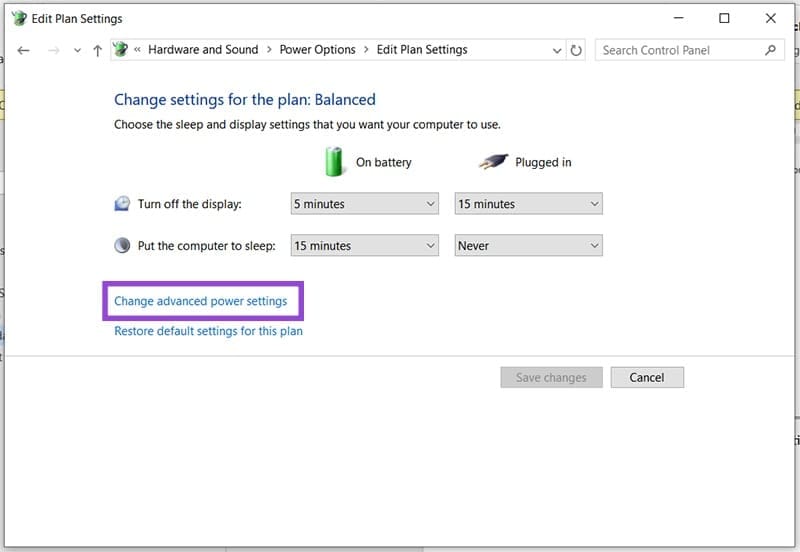Click the 'Plugged in' column label

coord(543,162)
